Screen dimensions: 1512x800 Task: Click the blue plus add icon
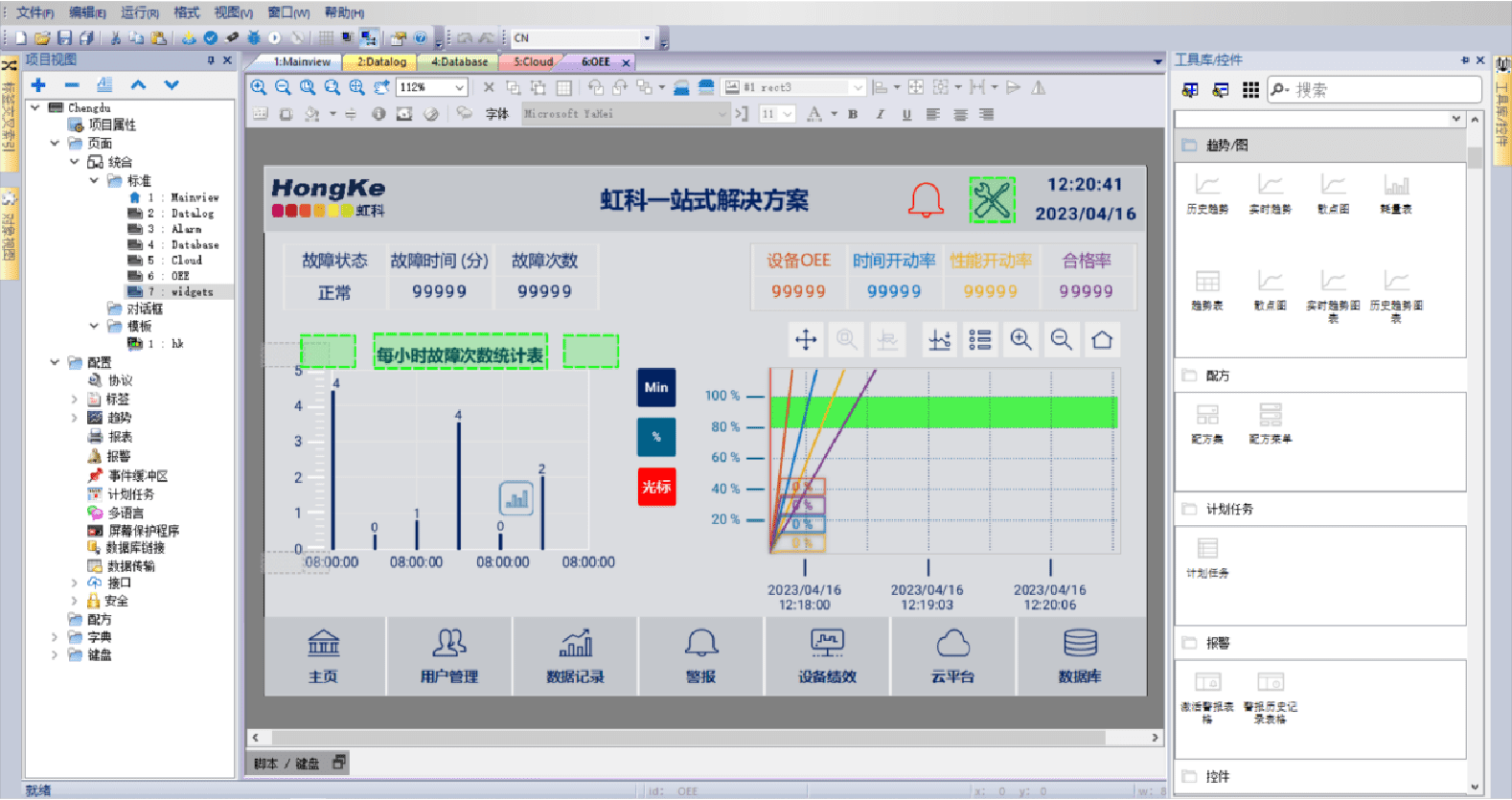[x=38, y=85]
